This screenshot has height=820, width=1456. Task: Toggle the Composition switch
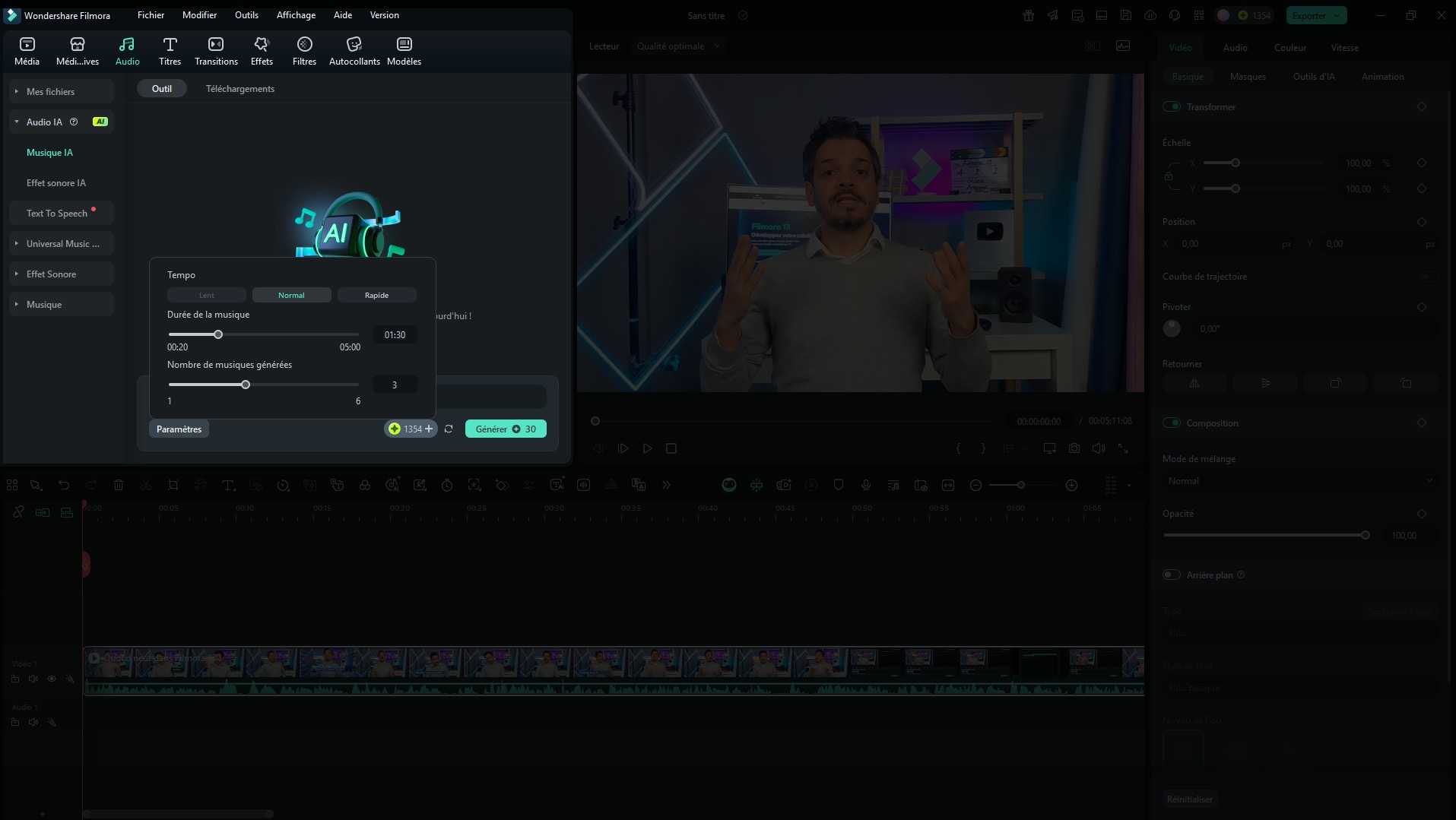coord(1172,423)
